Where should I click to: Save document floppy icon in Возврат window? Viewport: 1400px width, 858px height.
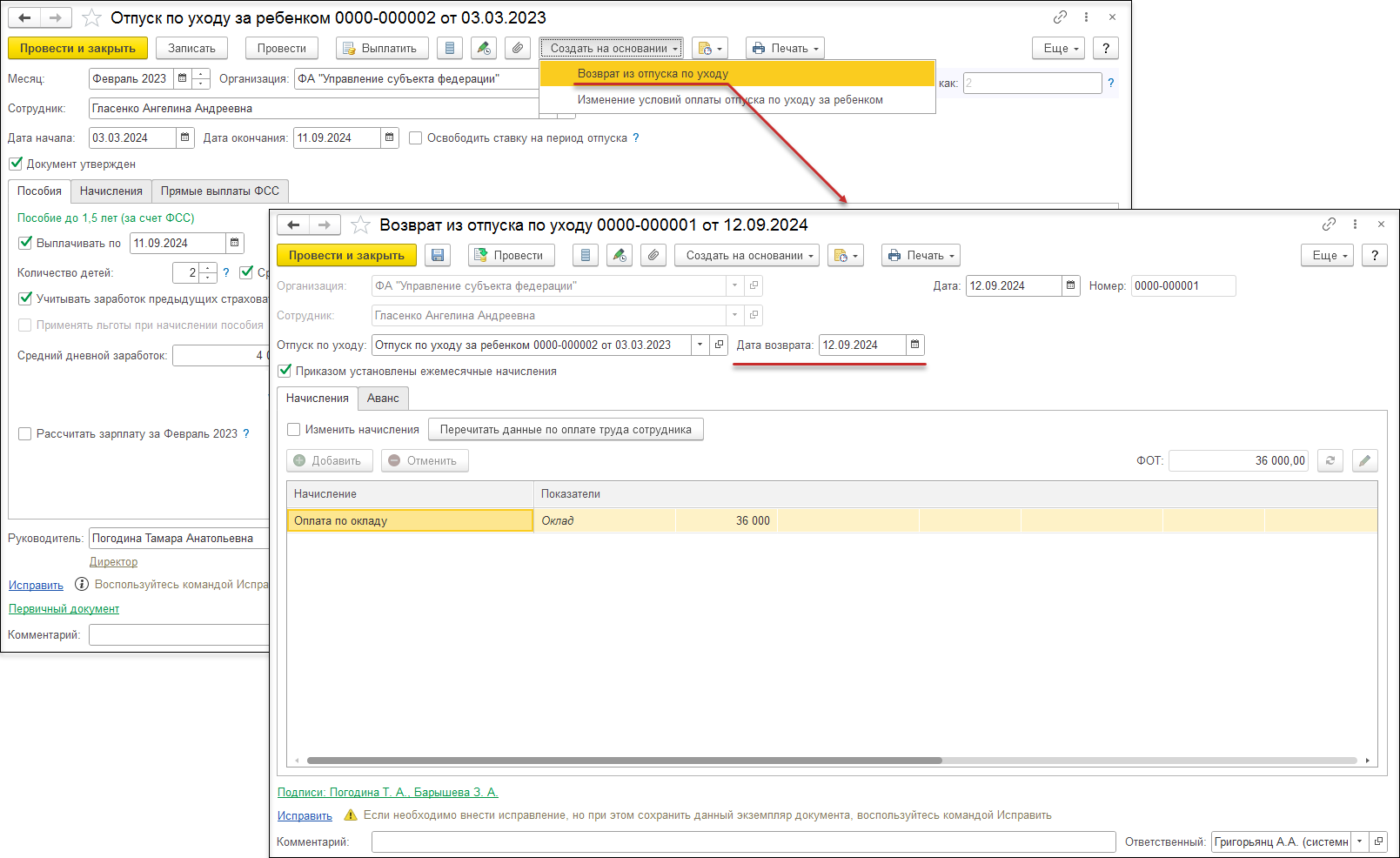tap(438, 256)
